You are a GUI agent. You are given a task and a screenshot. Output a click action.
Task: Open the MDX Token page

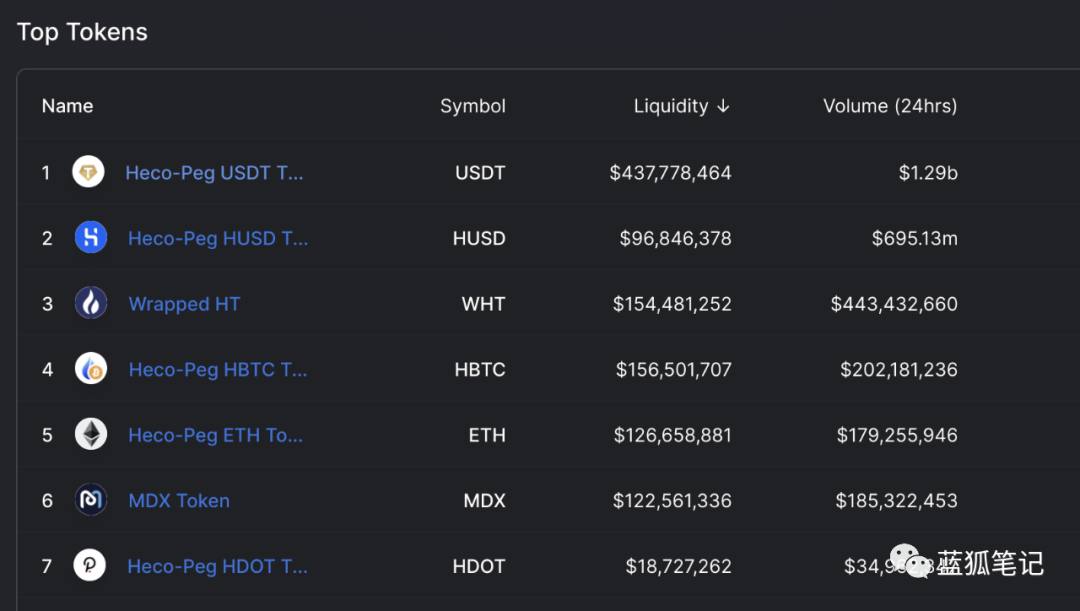pyautogui.click(x=179, y=501)
